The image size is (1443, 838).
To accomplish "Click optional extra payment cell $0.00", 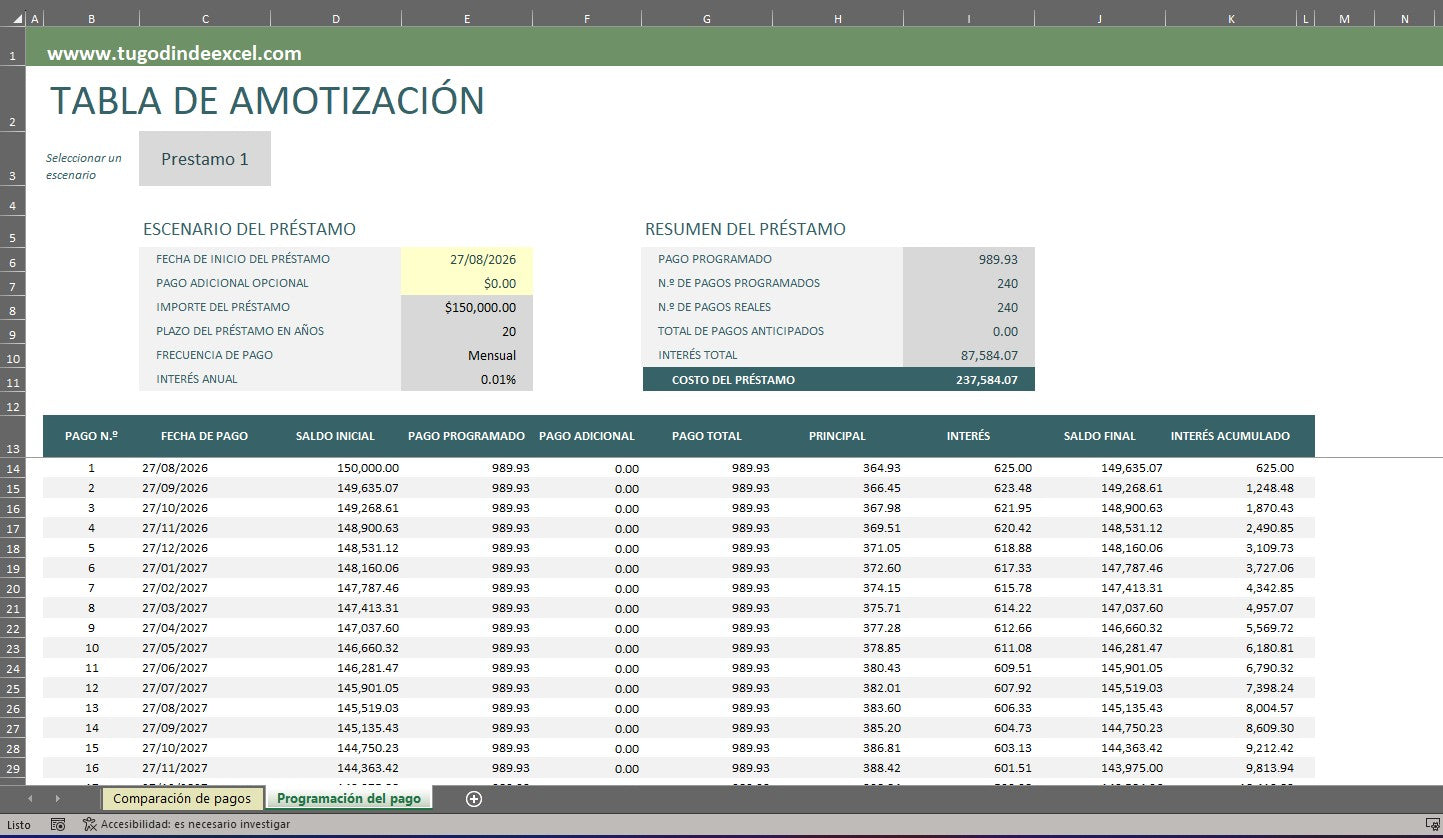I will 467,283.
